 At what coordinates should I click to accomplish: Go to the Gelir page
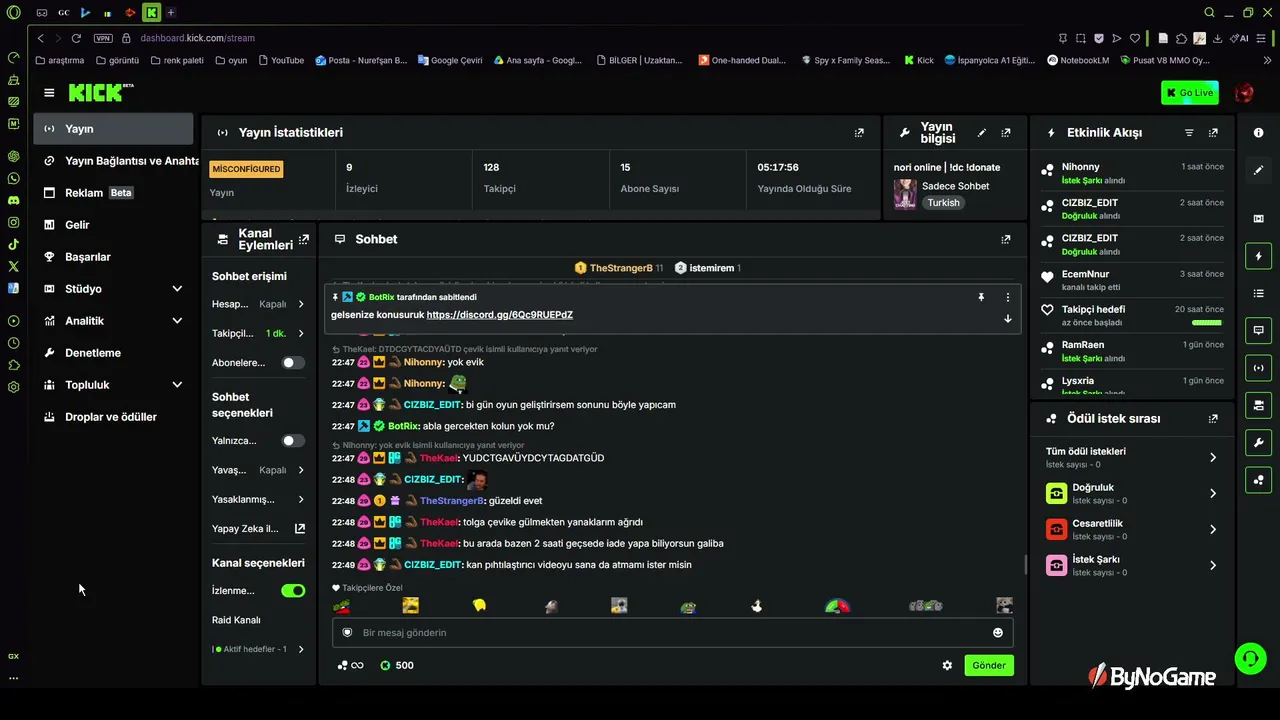click(113, 225)
